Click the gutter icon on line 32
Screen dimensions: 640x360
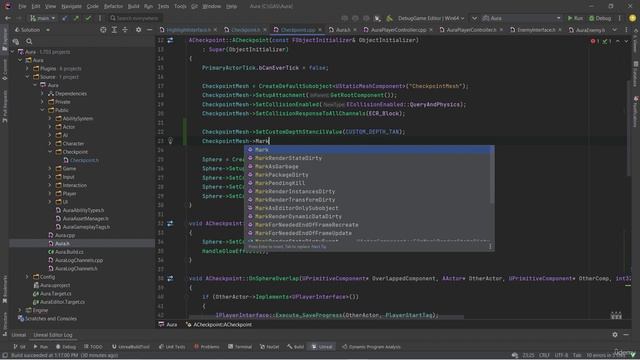click(170, 223)
